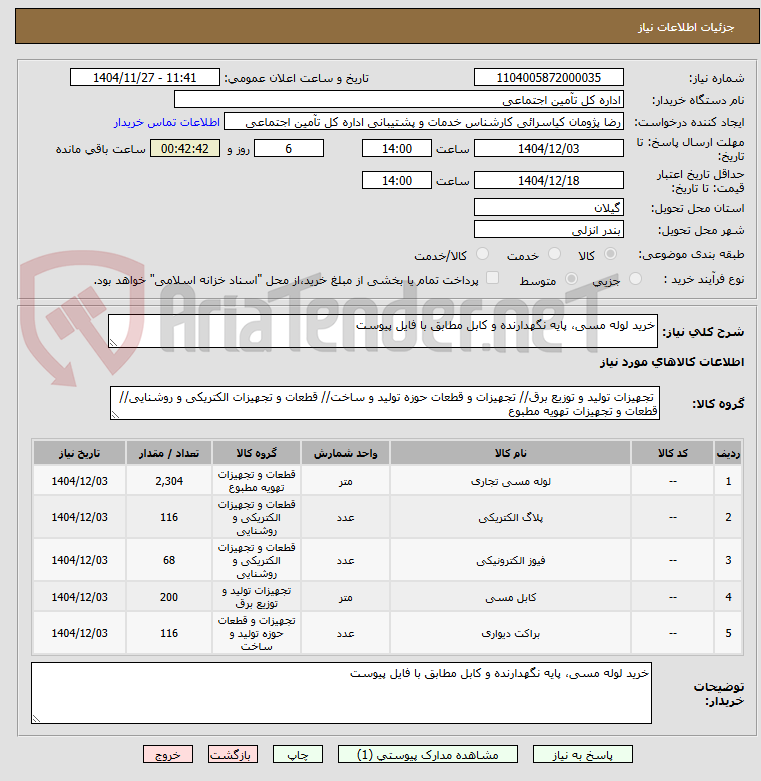Screen dimensions: 761x781
Task: Click the quantity cell 68
Action: coord(169,560)
